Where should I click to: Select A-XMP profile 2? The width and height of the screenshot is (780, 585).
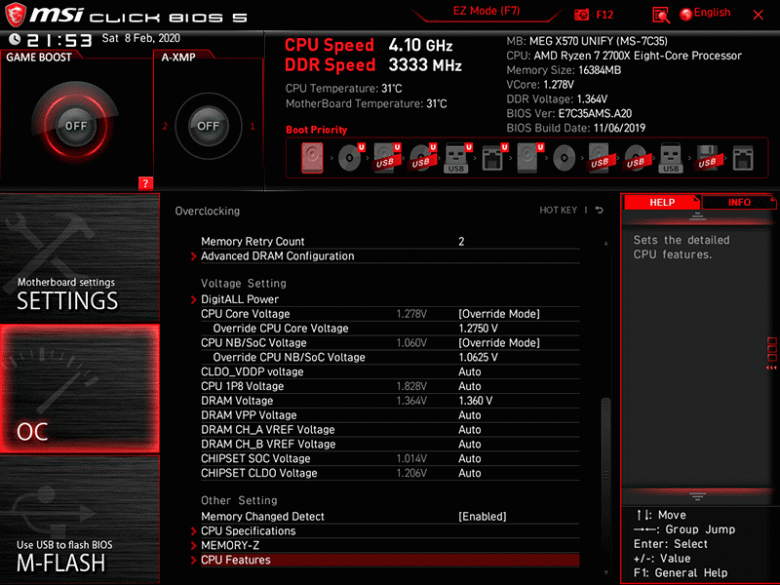click(x=165, y=126)
